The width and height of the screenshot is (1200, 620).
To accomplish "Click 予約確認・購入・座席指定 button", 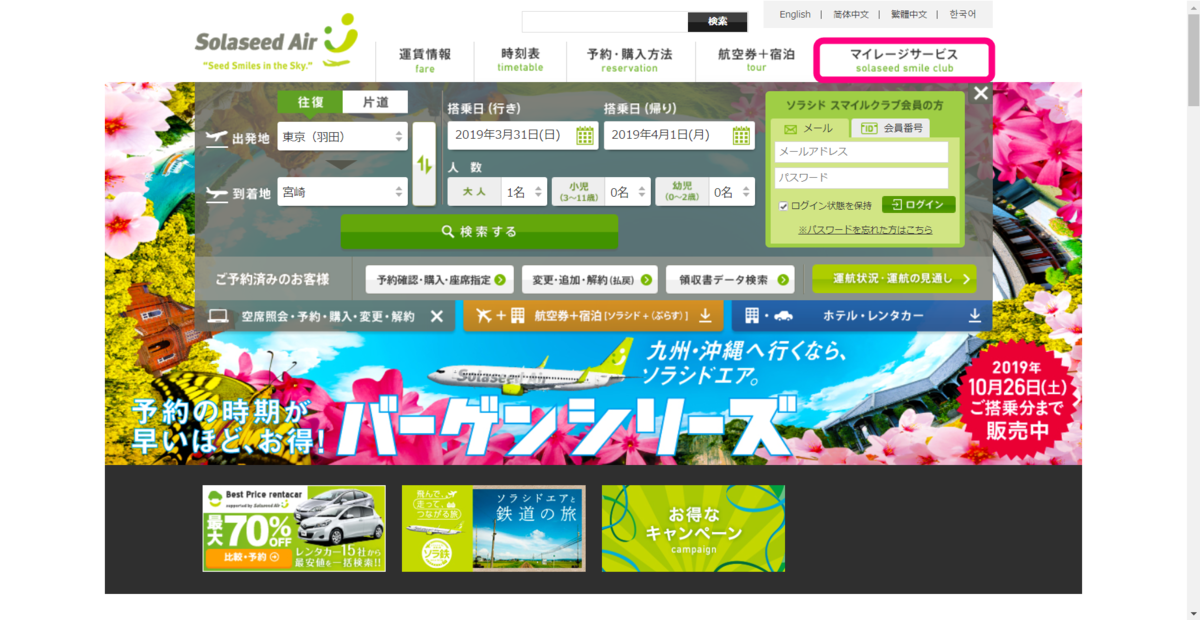I will [440, 279].
